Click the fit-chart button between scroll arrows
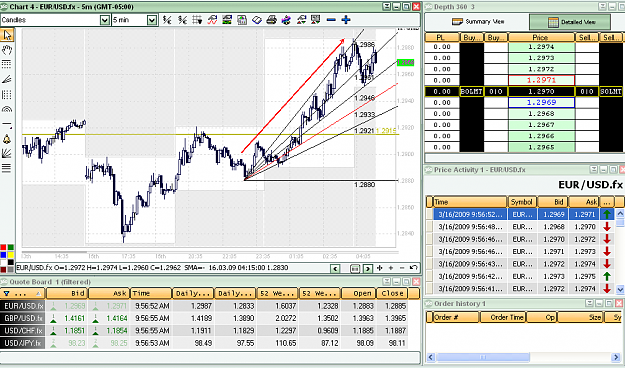 tap(355, 269)
